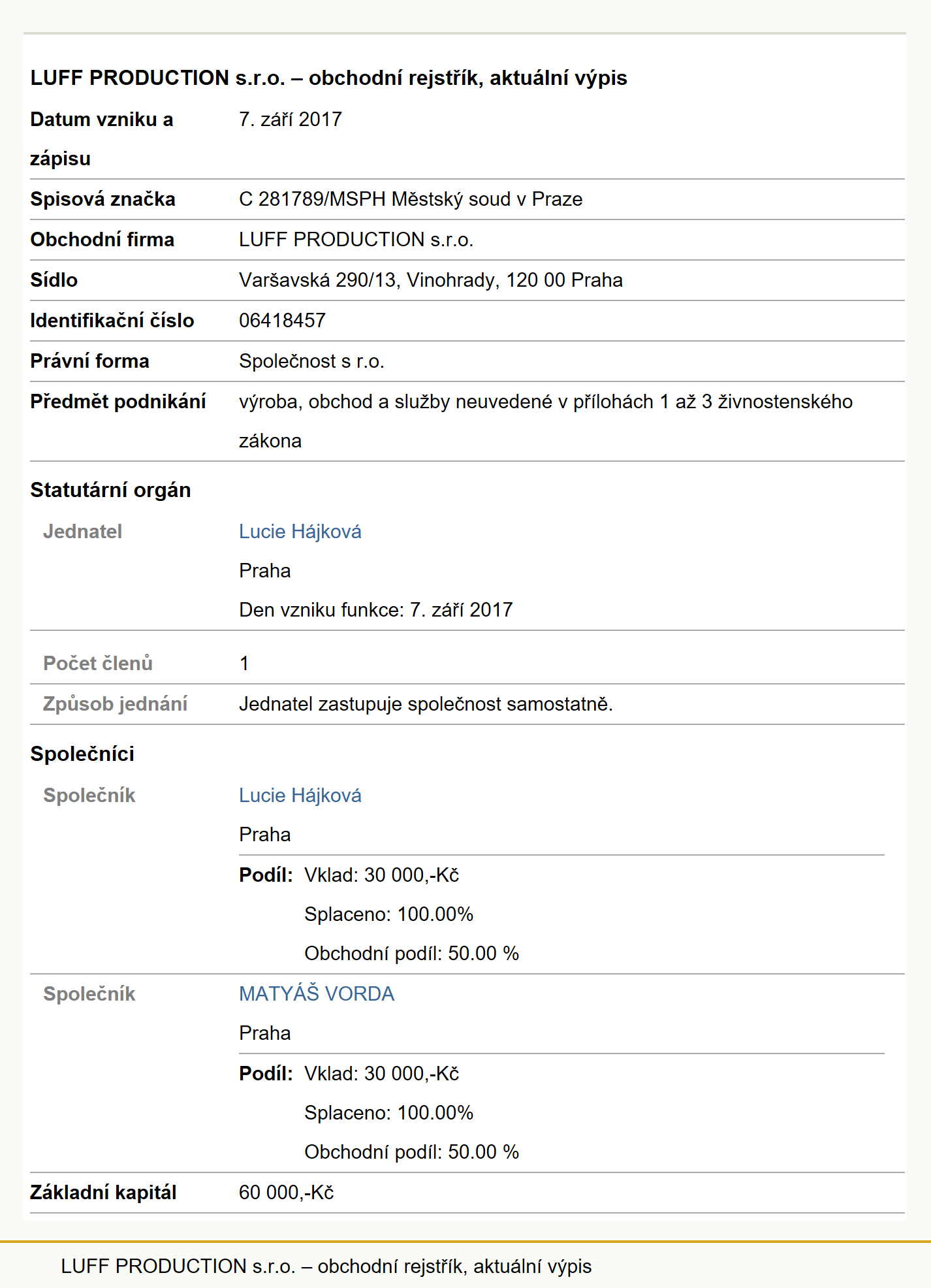
Task: Click identification number 06418457
Action: click(282, 321)
